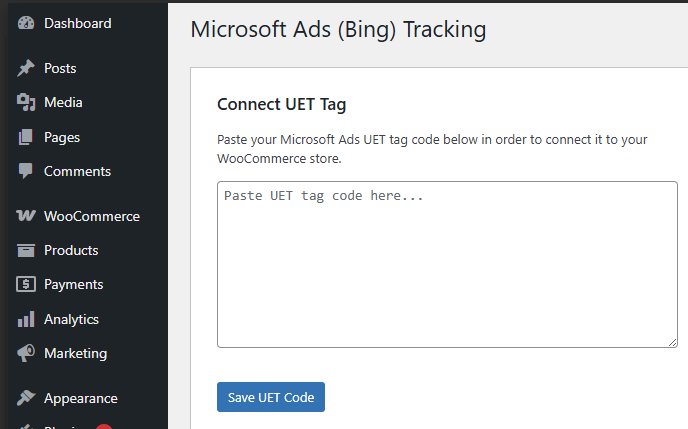This screenshot has width=688, height=429.
Task: Click the Payments dollar icon
Action: point(26,284)
